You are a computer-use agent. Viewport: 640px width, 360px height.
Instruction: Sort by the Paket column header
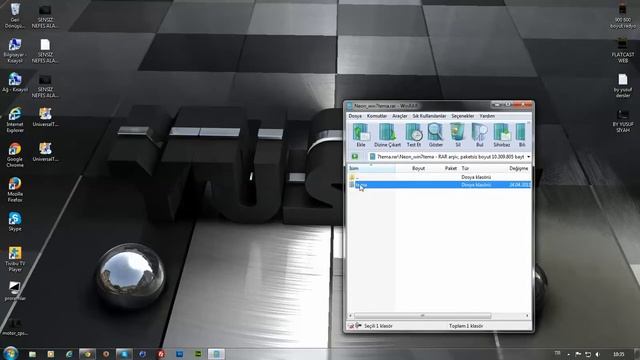(x=443, y=168)
